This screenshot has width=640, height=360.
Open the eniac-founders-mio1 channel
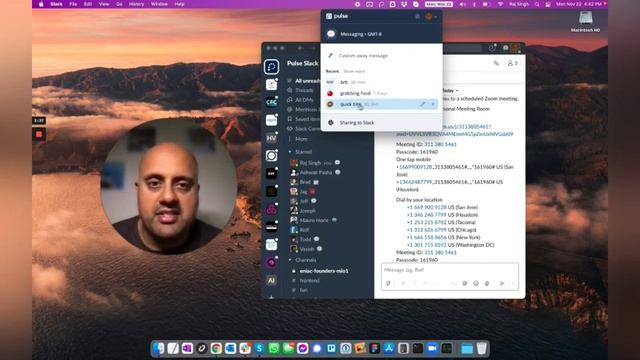[324, 271]
